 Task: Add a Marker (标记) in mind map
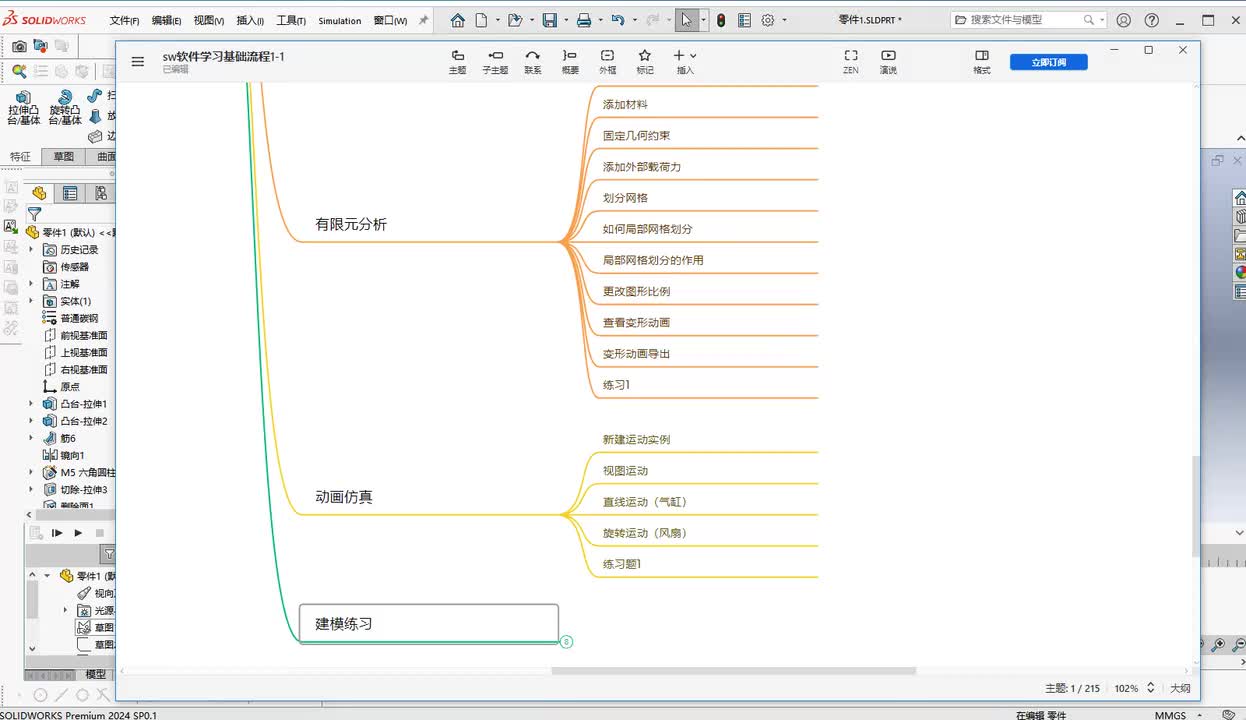coord(645,62)
